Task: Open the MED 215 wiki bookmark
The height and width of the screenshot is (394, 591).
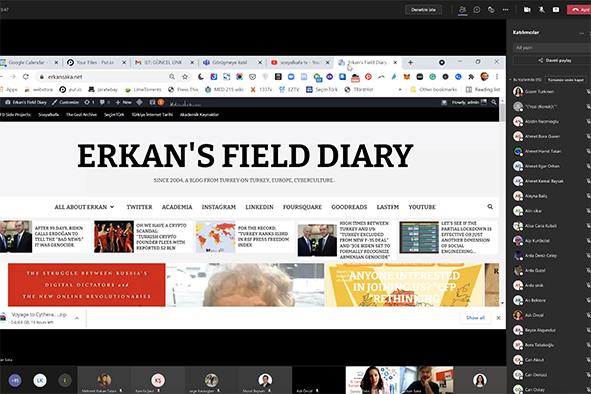Action: click(224, 90)
